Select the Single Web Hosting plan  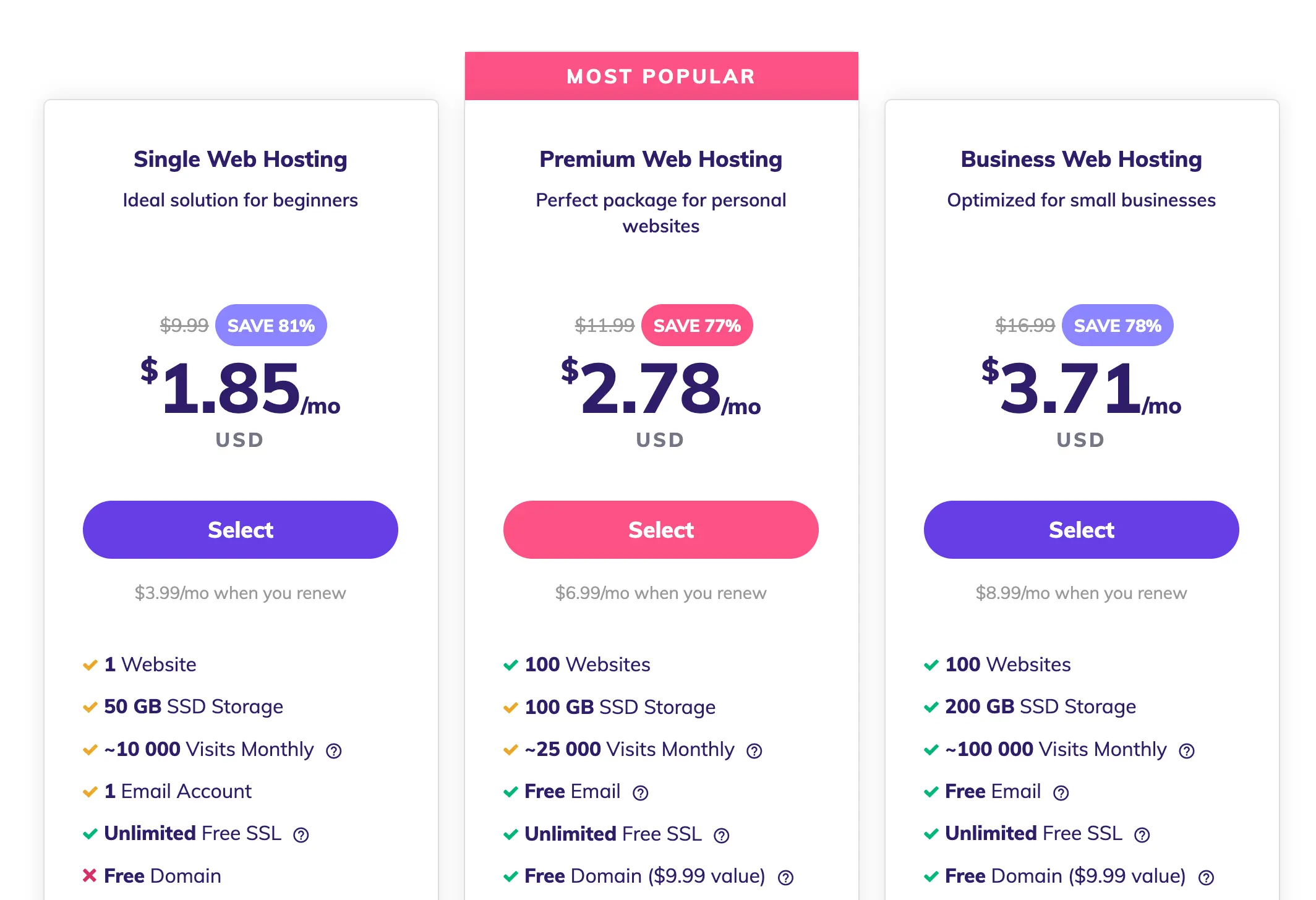pyautogui.click(x=241, y=530)
